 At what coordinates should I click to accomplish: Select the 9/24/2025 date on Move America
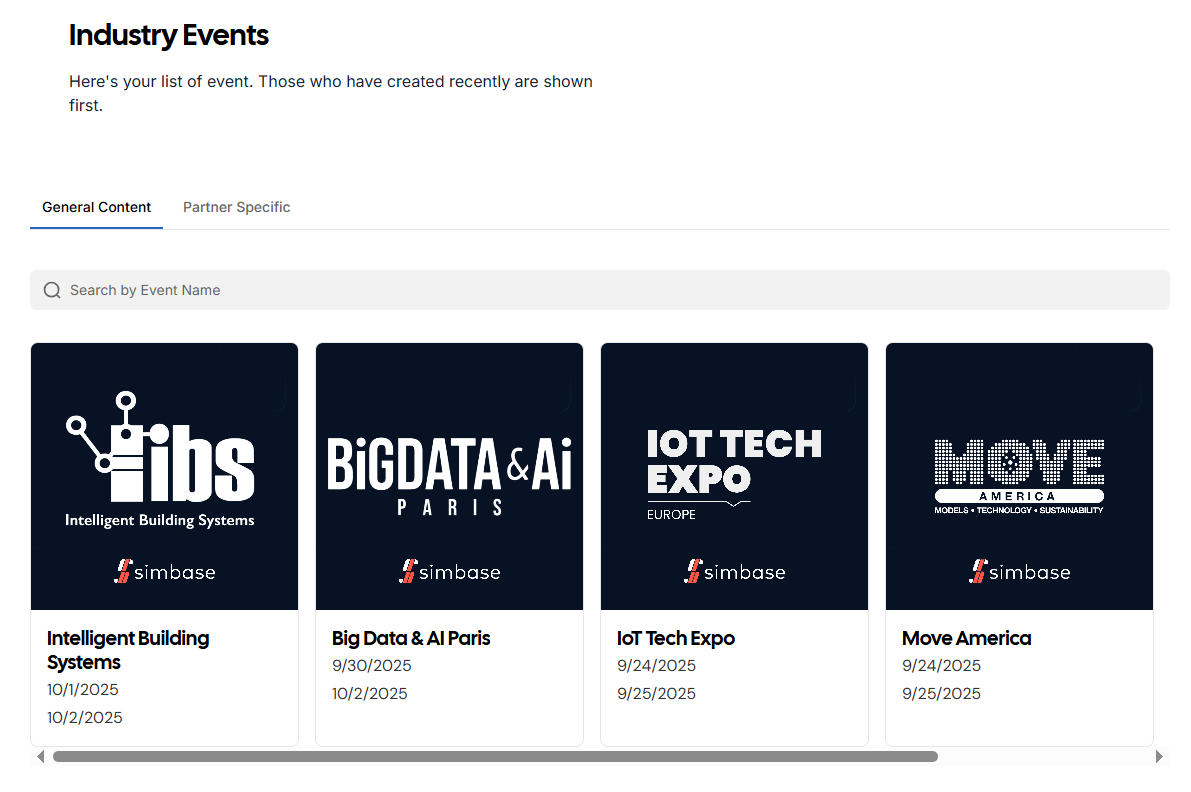(941, 665)
